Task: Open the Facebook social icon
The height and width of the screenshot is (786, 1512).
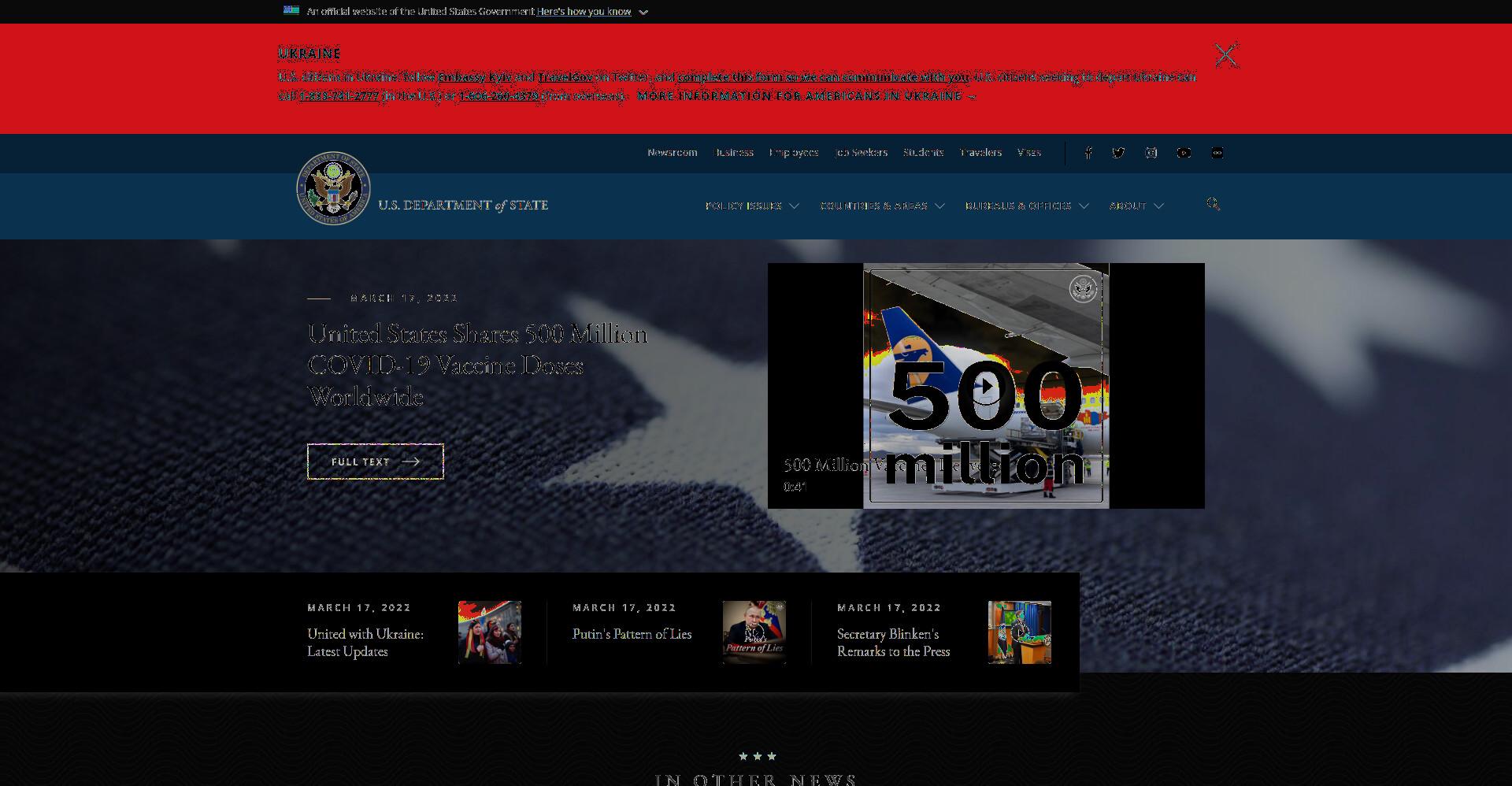Action: [1088, 153]
